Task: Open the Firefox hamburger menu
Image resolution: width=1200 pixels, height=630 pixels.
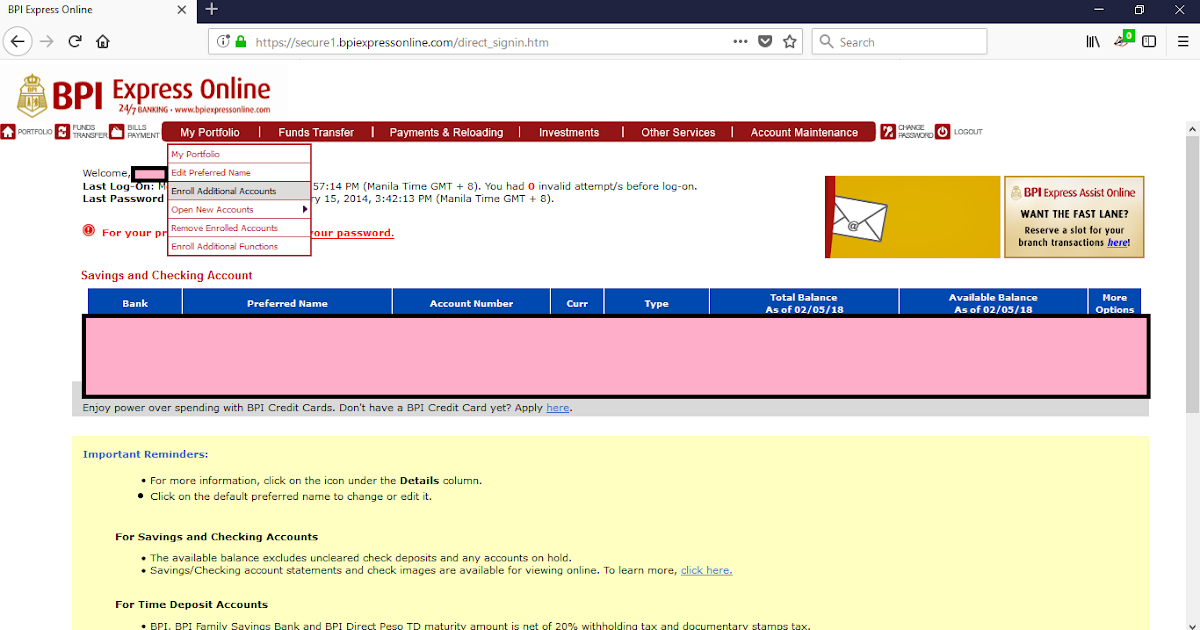Action: [x=1184, y=41]
